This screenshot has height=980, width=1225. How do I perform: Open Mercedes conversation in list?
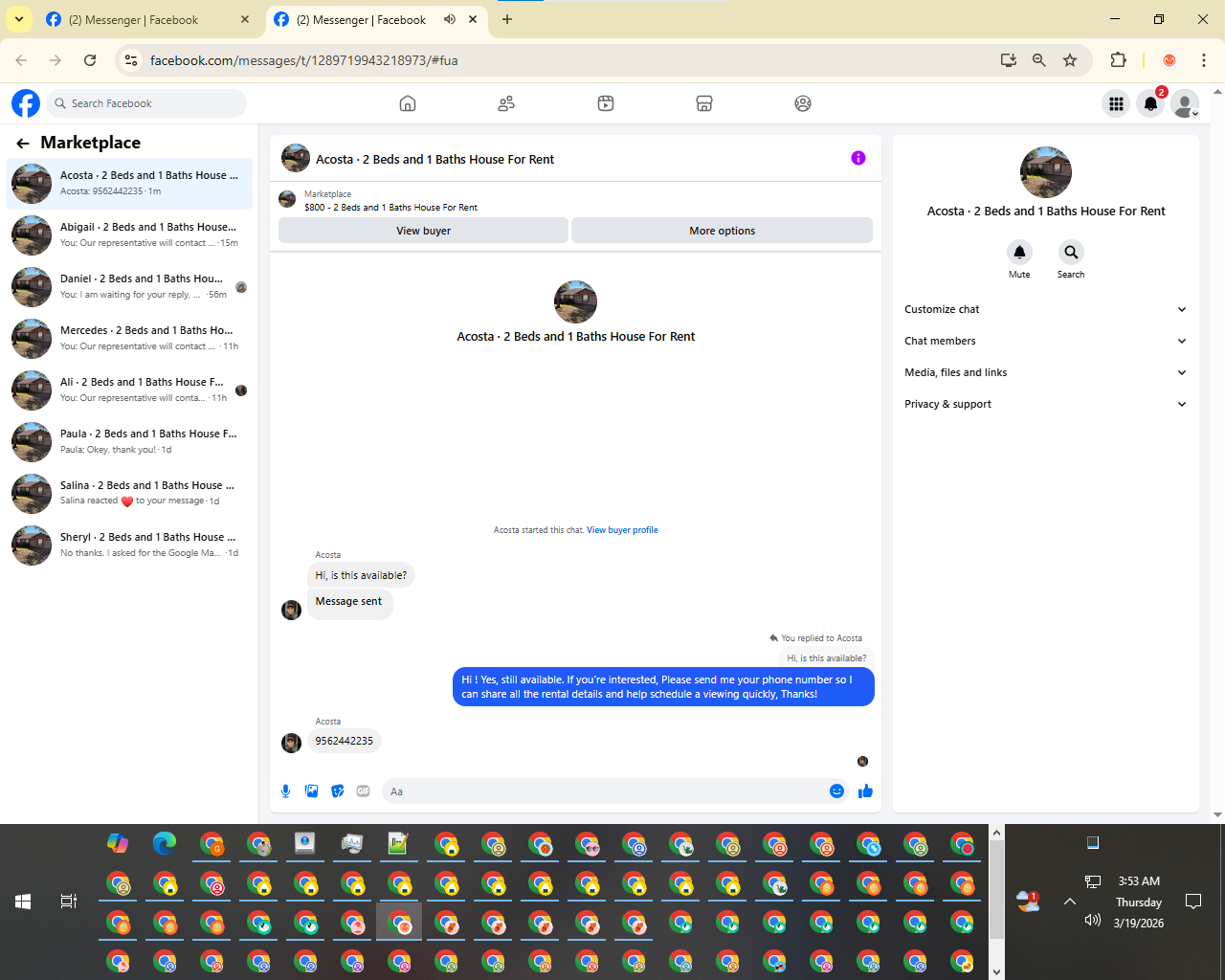click(129, 339)
